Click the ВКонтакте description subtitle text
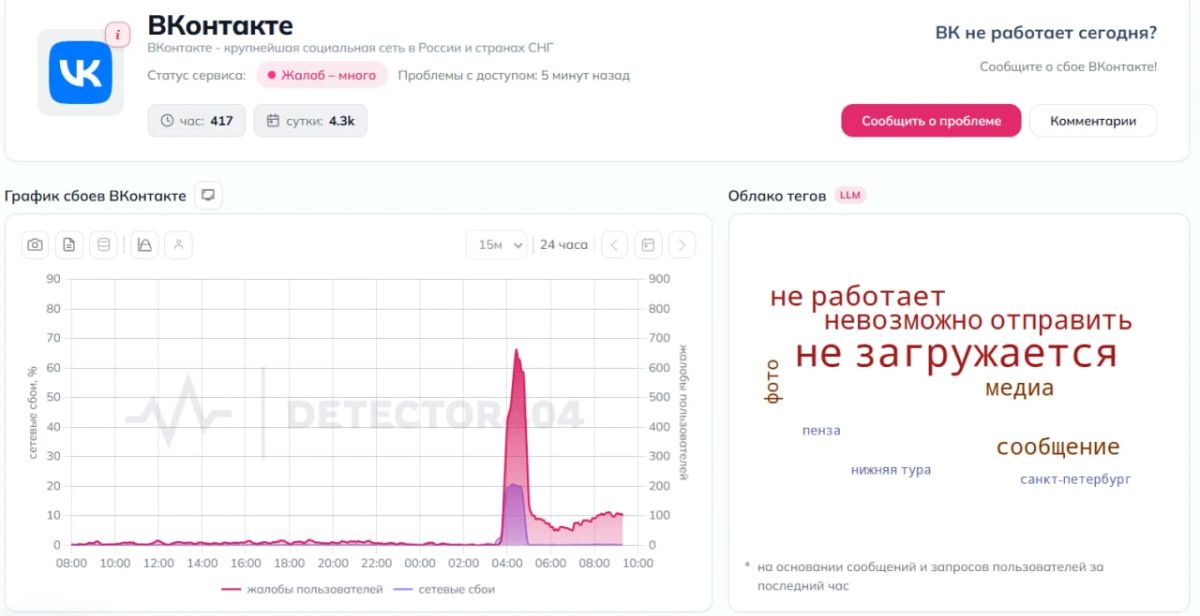 point(350,47)
